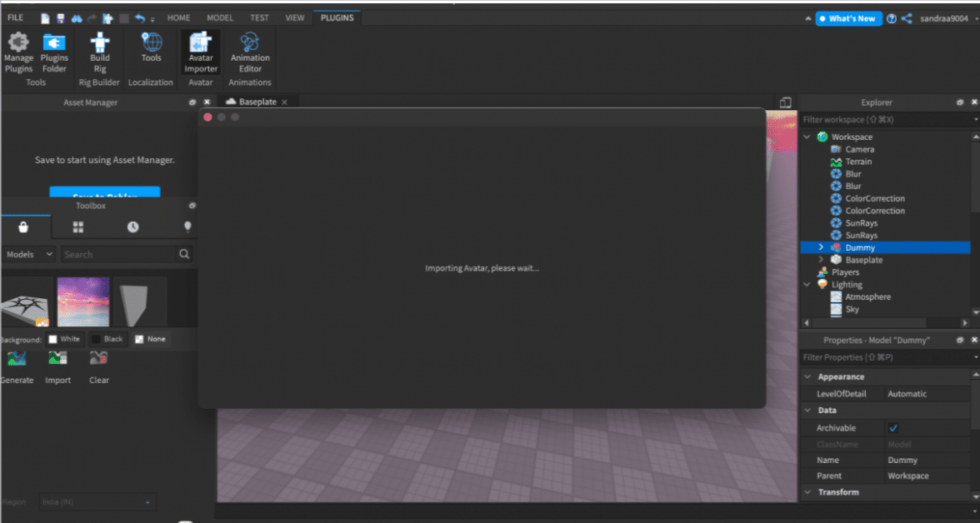The image size is (980, 523).
Task: Close the Properties panel
Action: point(974,341)
